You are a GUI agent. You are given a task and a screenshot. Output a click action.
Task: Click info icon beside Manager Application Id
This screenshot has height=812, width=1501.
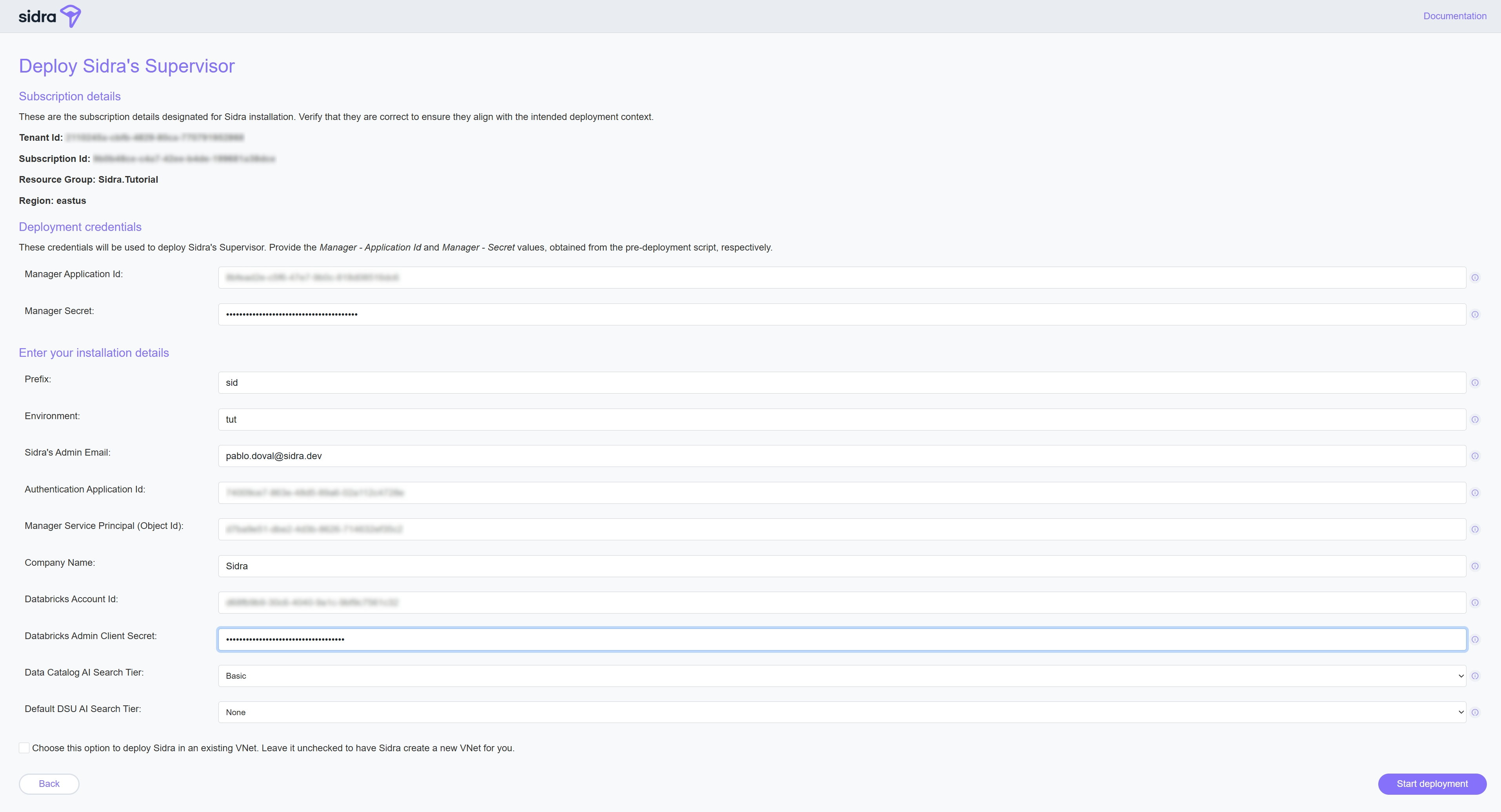point(1475,278)
